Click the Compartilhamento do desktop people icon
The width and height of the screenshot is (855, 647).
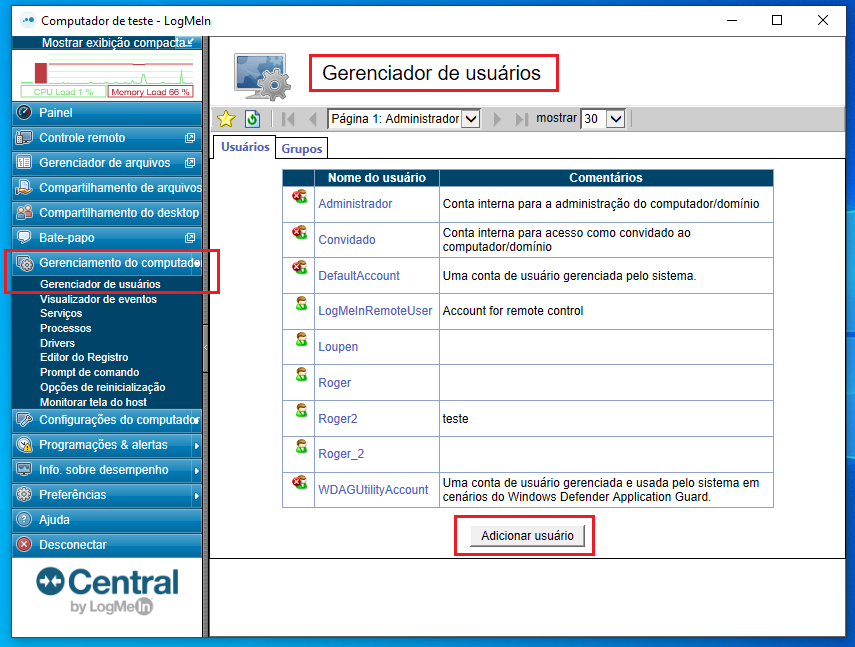tap(24, 212)
